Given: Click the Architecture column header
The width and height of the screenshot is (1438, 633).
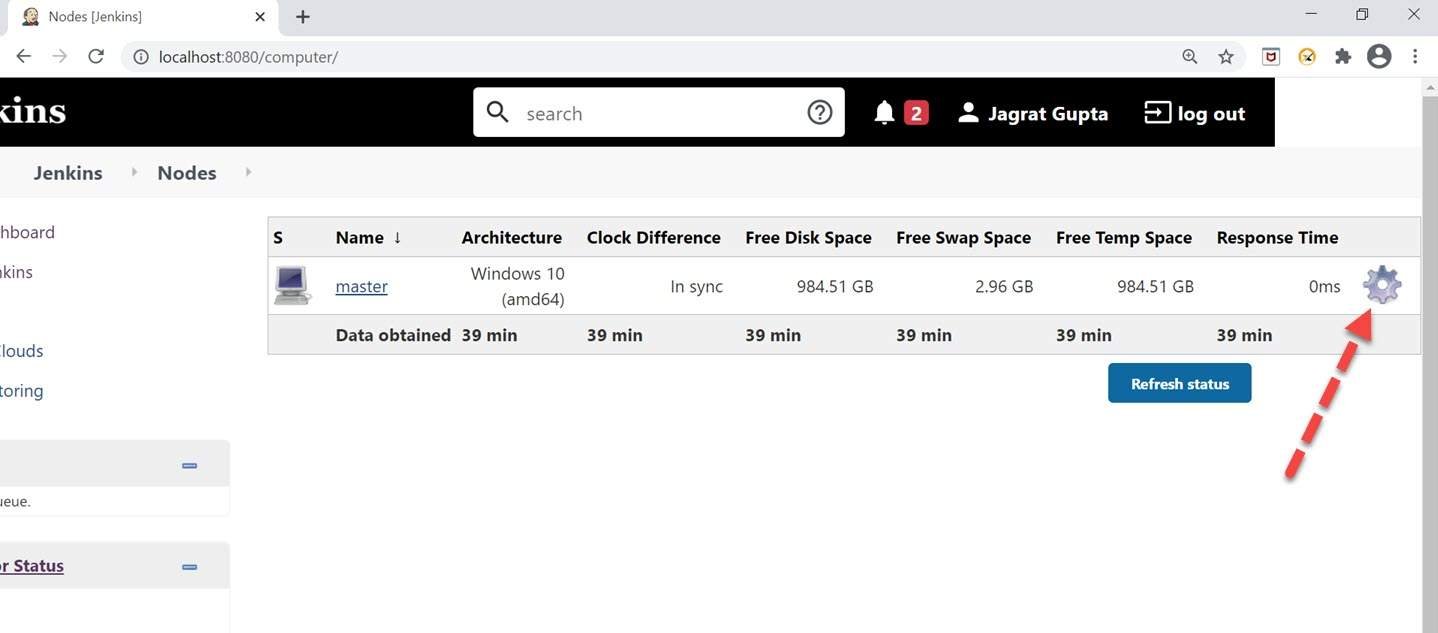Looking at the screenshot, I should click(x=511, y=238).
